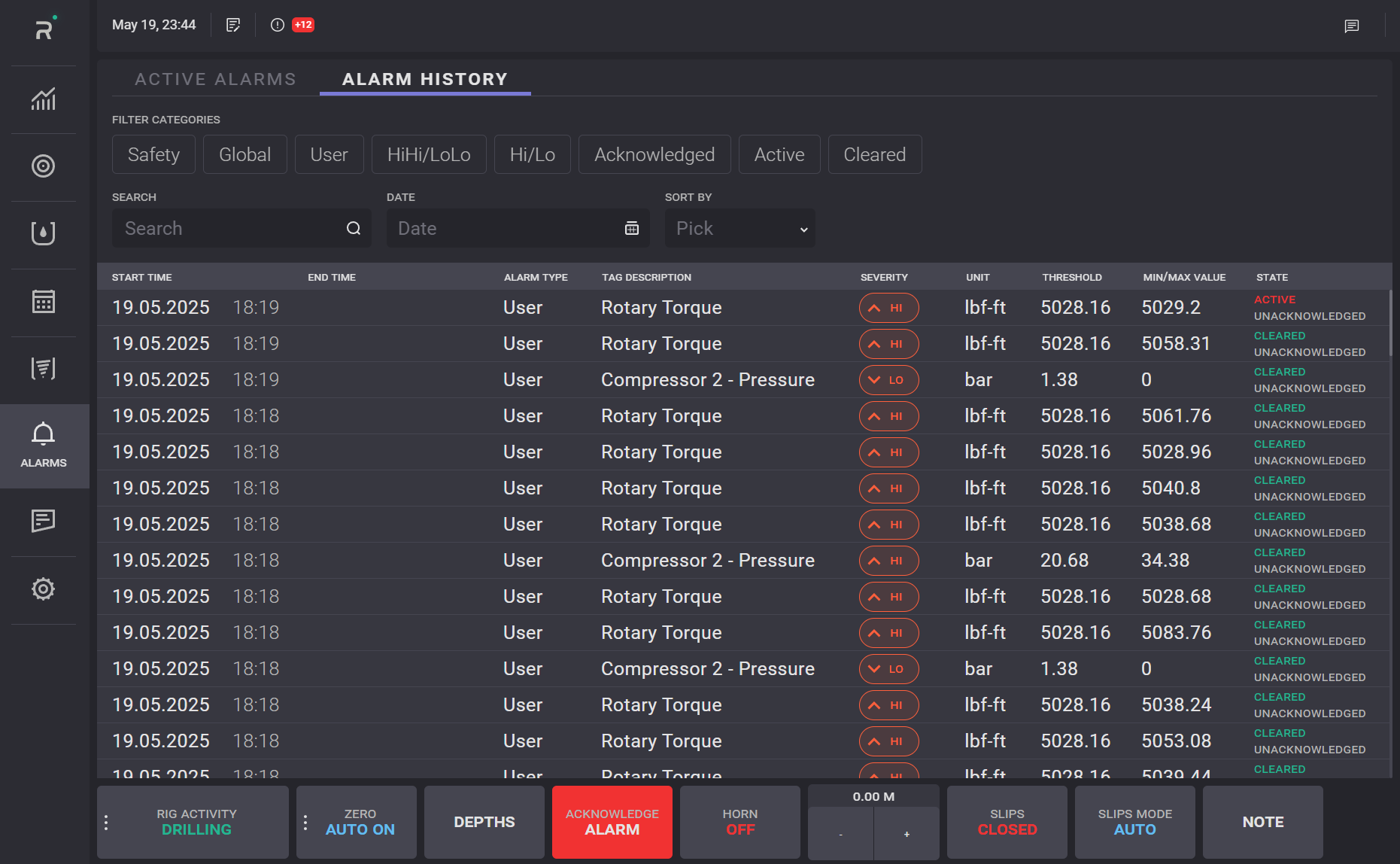Open the charts icon in sidebar
Screen dimensions: 1400x864
(x=44, y=99)
